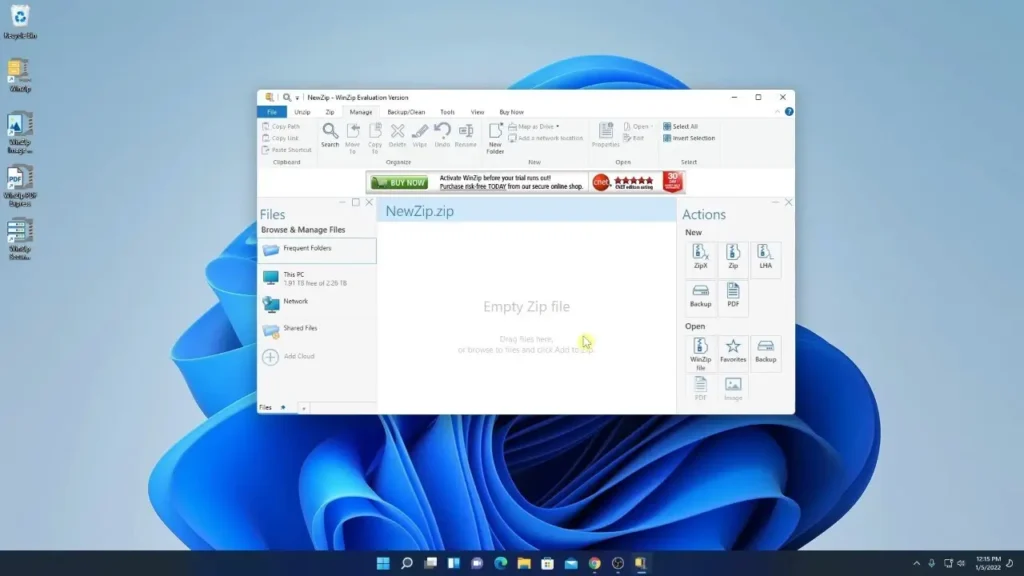The height and width of the screenshot is (576, 1024).
Task: Collapse the ribbon with the chevron
Action: [x=777, y=112]
